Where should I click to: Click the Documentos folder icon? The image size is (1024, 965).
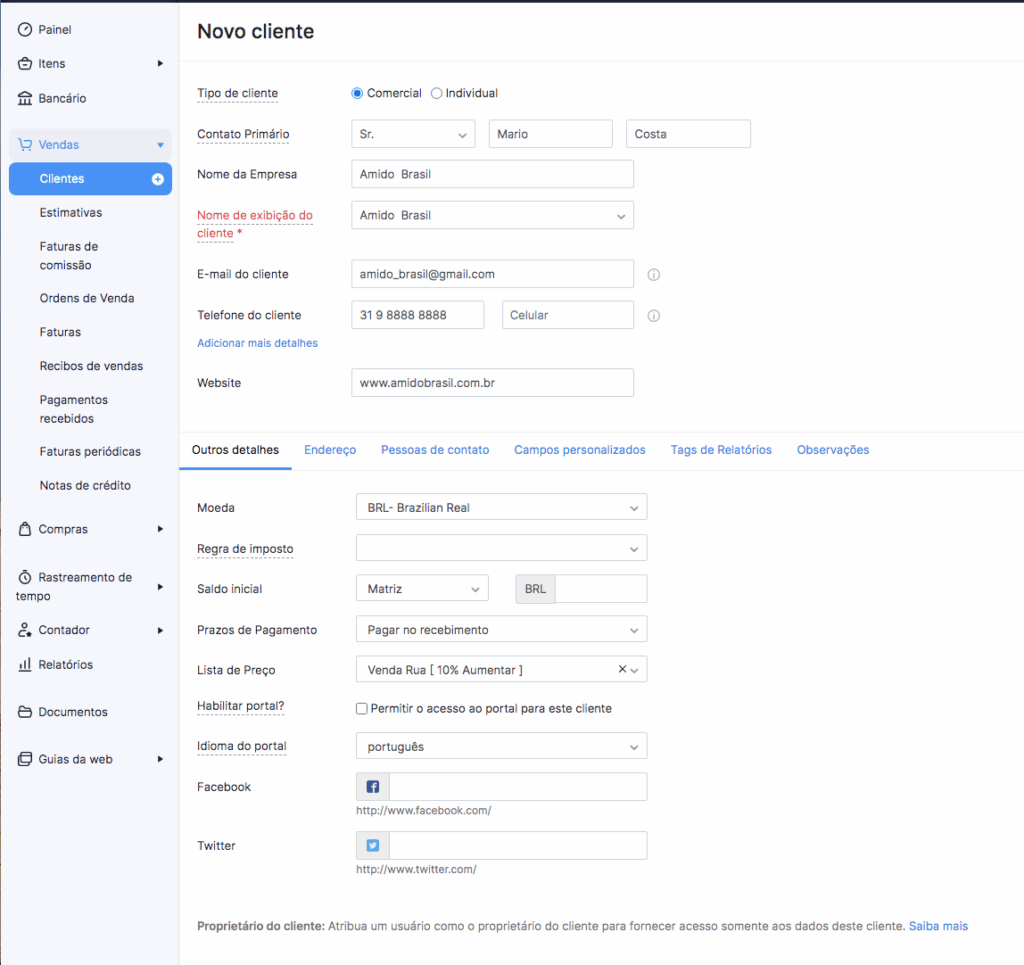coord(25,712)
